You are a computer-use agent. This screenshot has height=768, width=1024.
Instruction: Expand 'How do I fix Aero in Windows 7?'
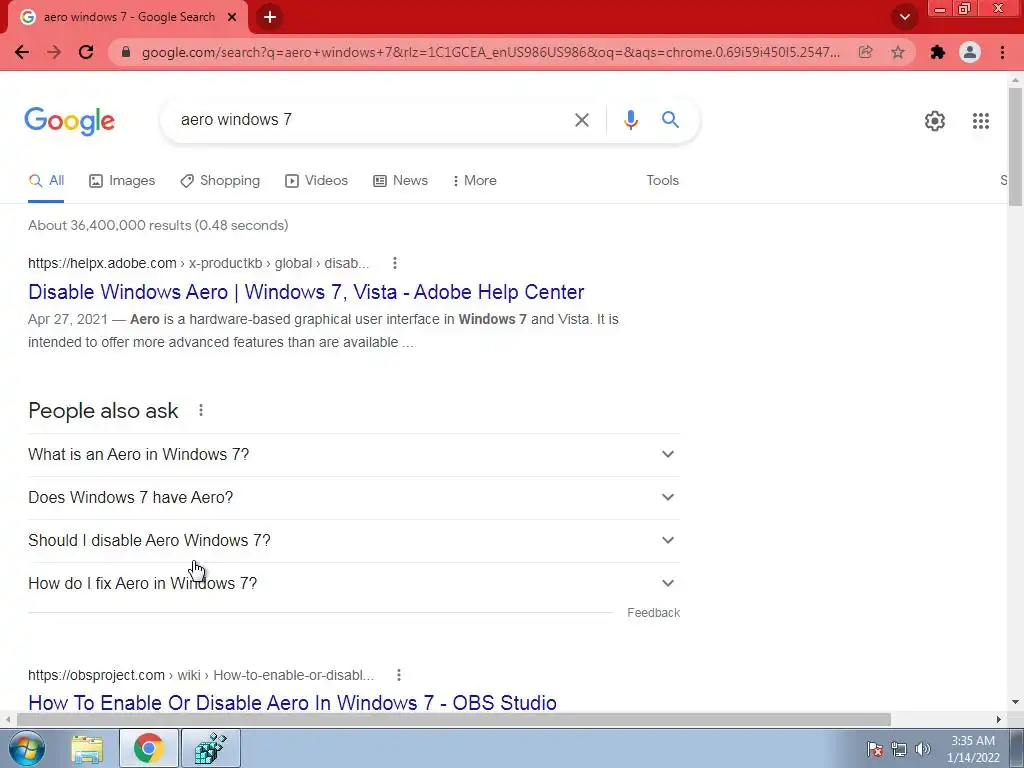tap(354, 583)
